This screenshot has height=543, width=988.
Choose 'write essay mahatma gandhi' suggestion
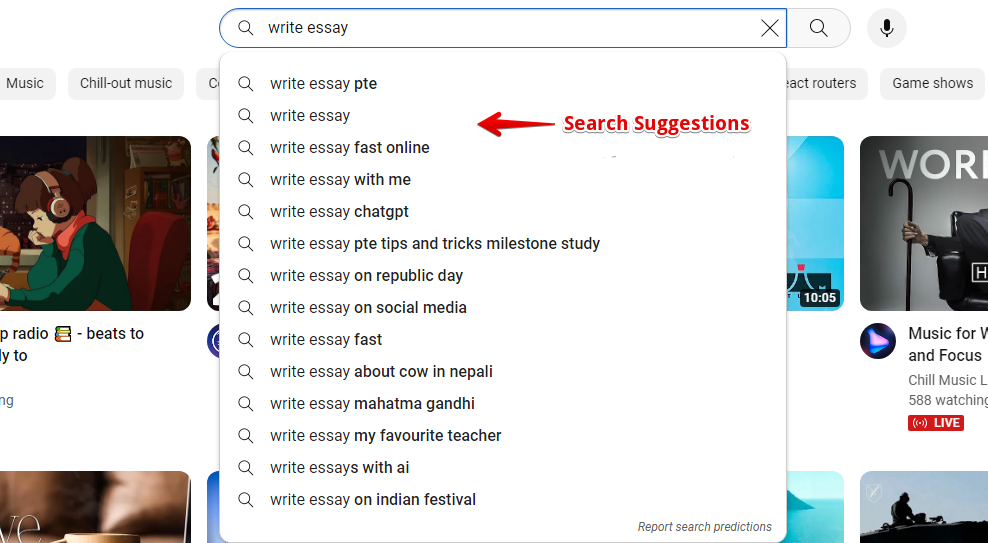372,404
